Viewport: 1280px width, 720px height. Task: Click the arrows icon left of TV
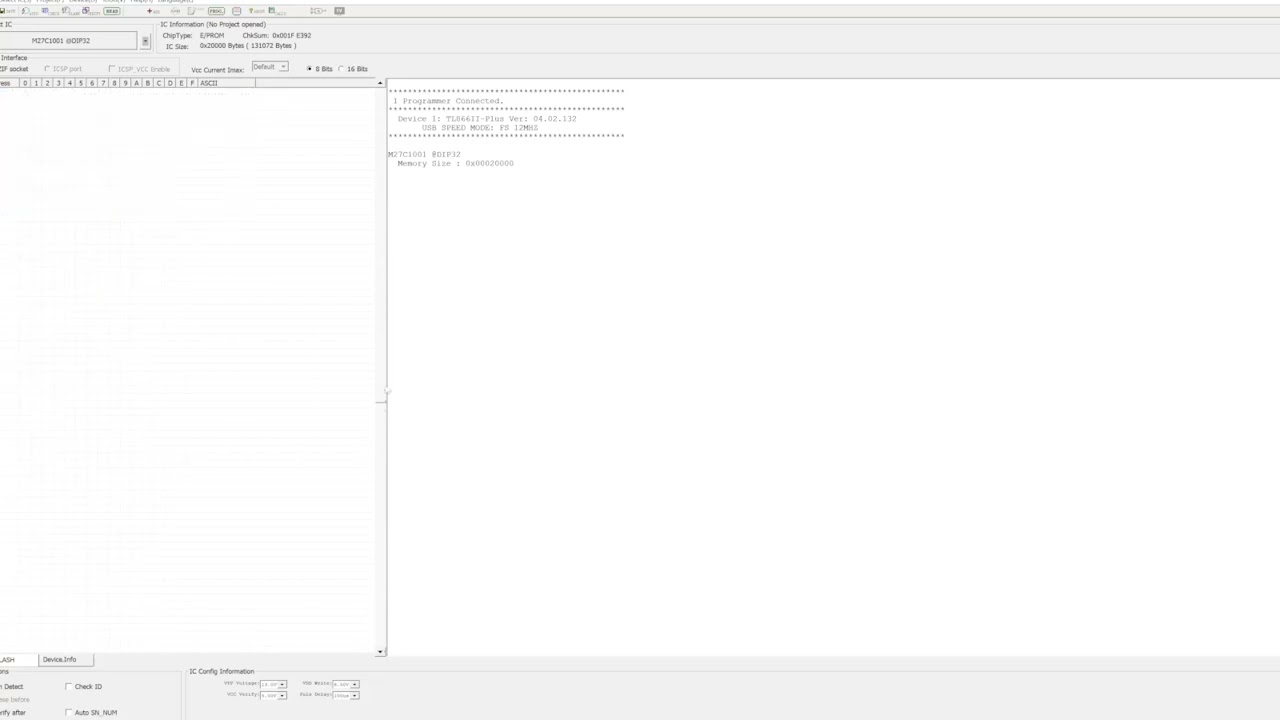[317, 11]
